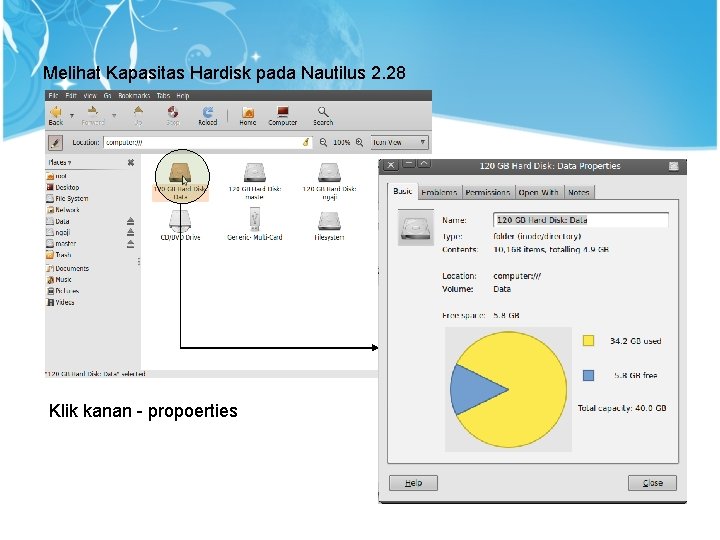Image resolution: width=720 pixels, height=540 pixels.
Task: Open Pictures bookmark in sidebar
Action: 63,291
